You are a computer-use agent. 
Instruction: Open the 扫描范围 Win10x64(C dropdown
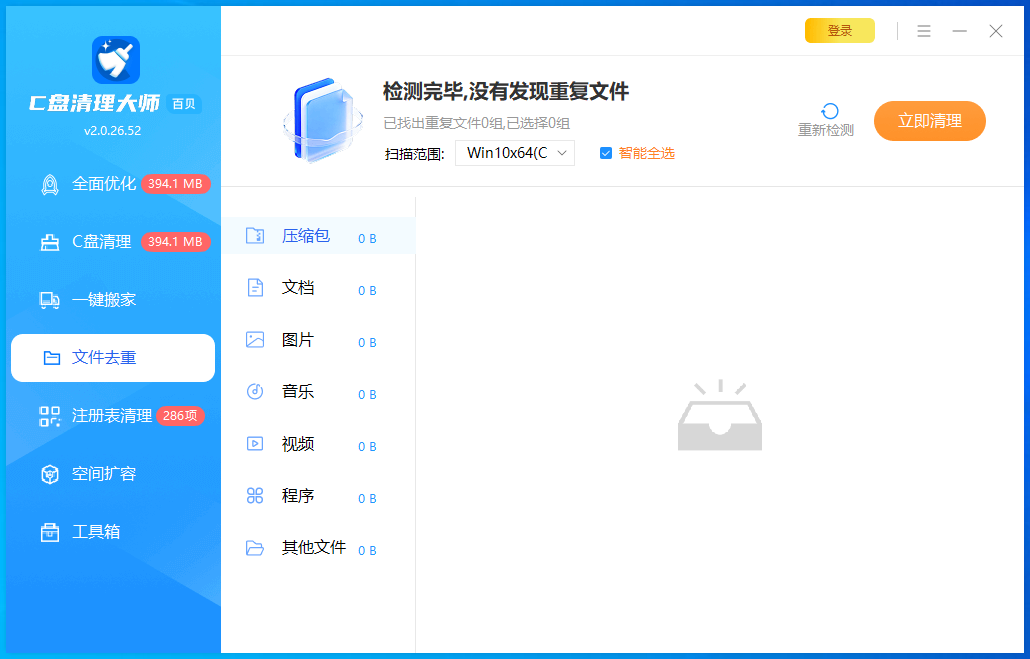point(515,153)
